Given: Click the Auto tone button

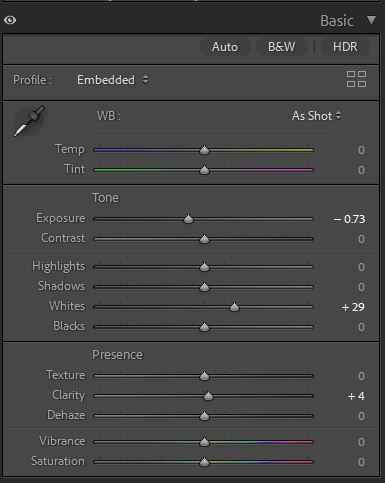Looking at the screenshot, I should (225, 47).
